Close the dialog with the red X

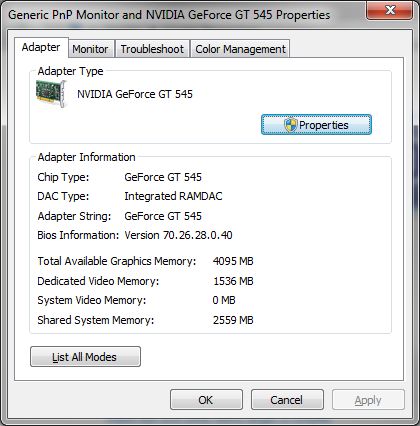coord(390,10)
